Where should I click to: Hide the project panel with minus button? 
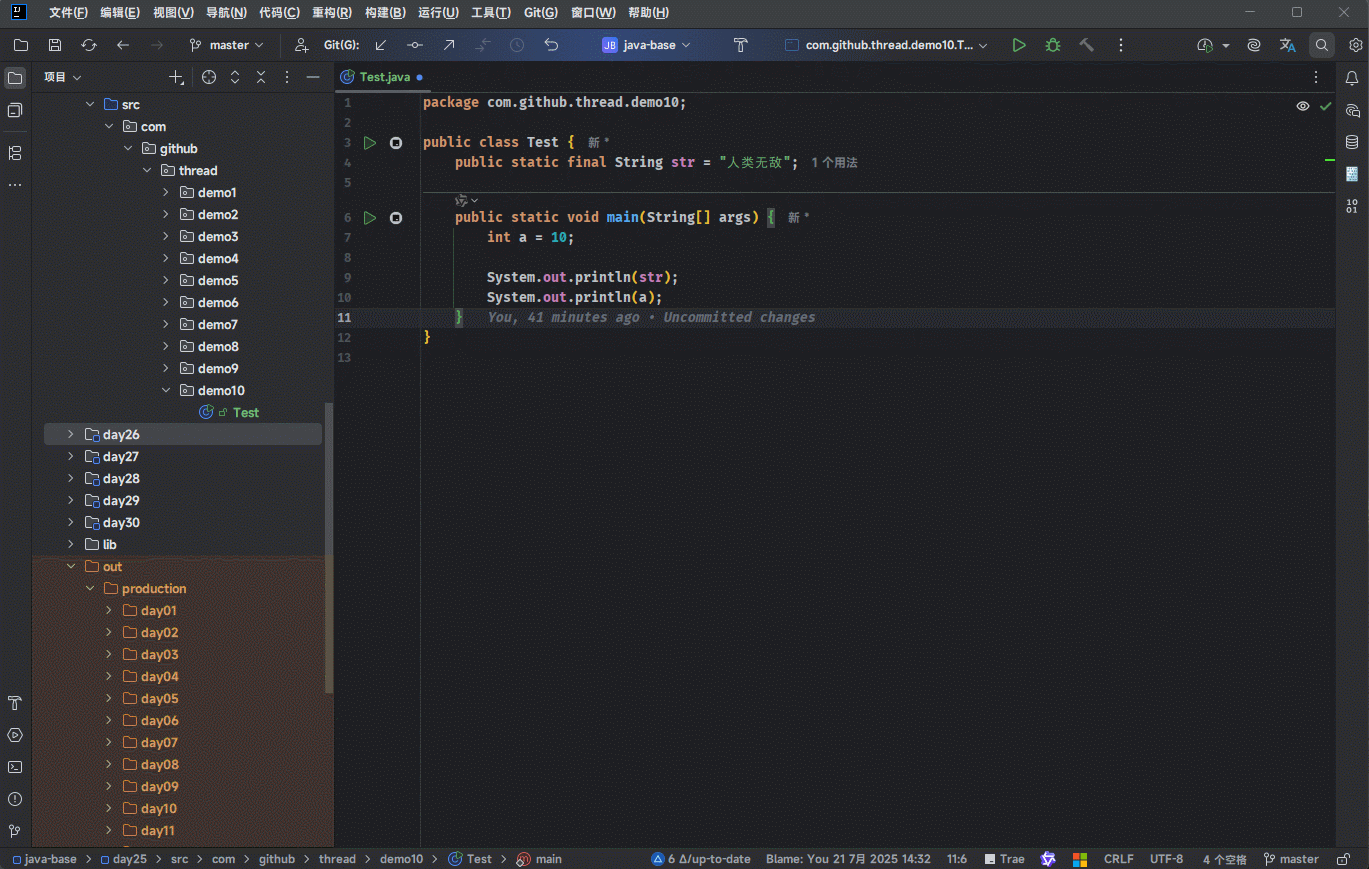[x=313, y=77]
